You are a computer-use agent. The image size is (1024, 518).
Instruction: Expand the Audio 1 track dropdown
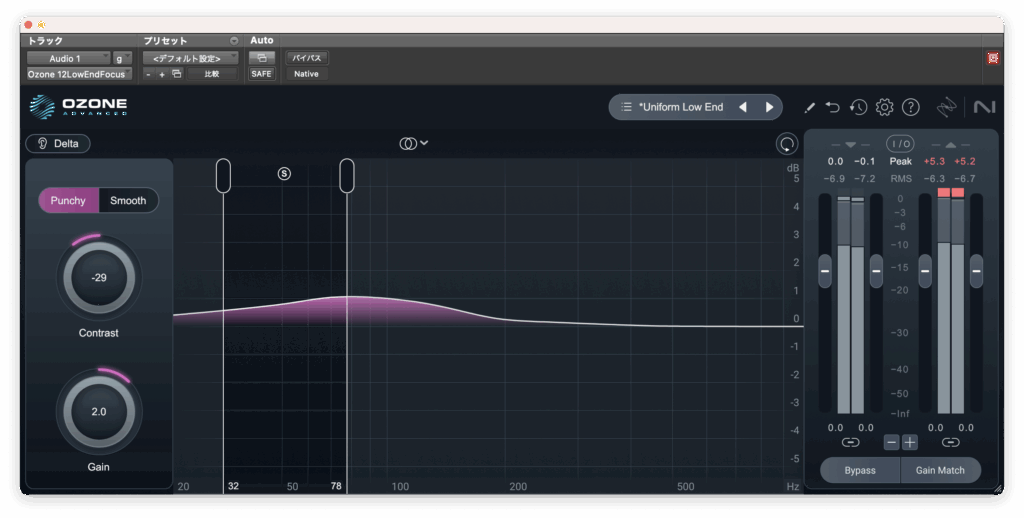coord(68,59)
